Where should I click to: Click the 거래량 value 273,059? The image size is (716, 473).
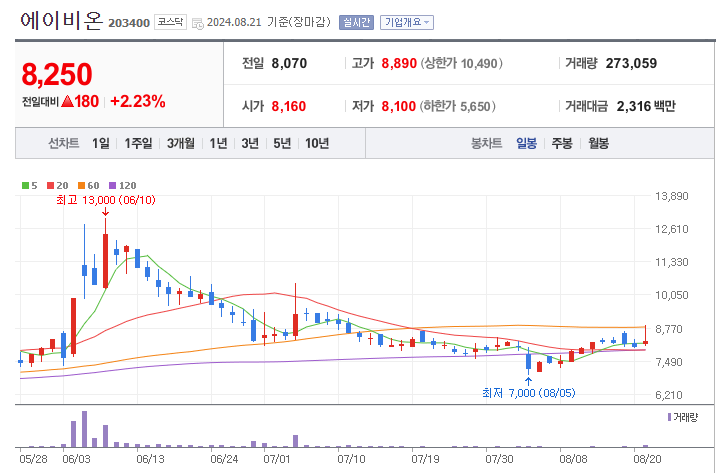(x=631, y=63)
